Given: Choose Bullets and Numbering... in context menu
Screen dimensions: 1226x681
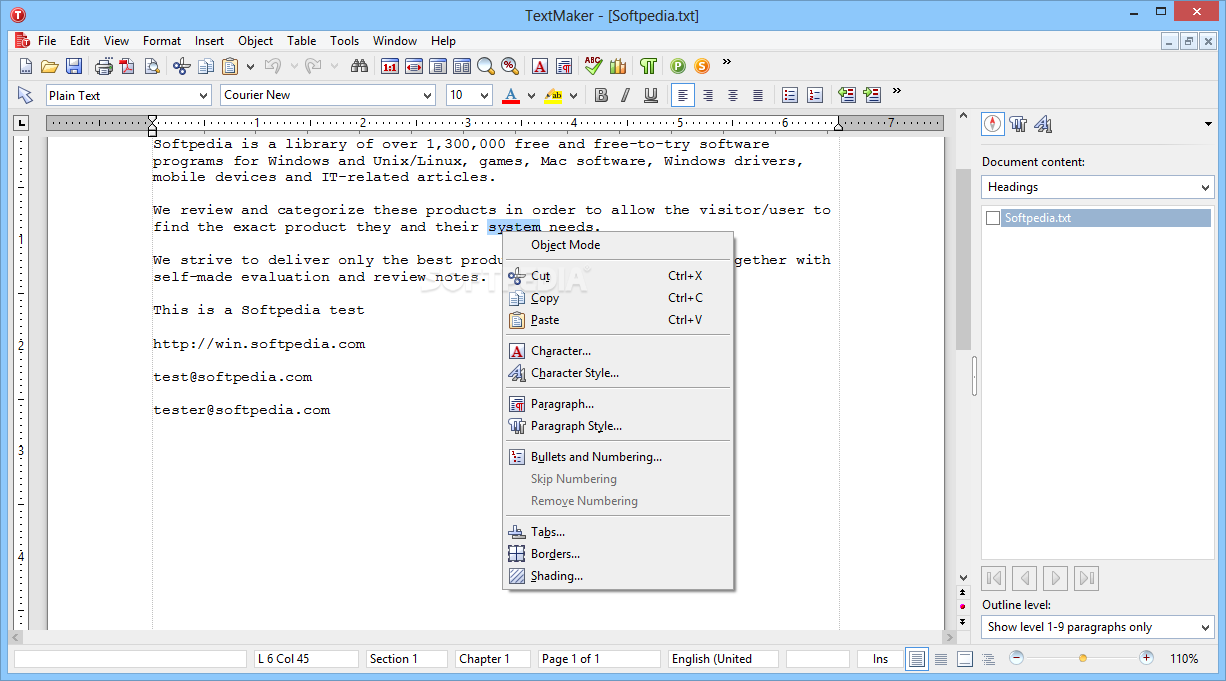Looking at the screenshot, I should click(x=617, y=457).
